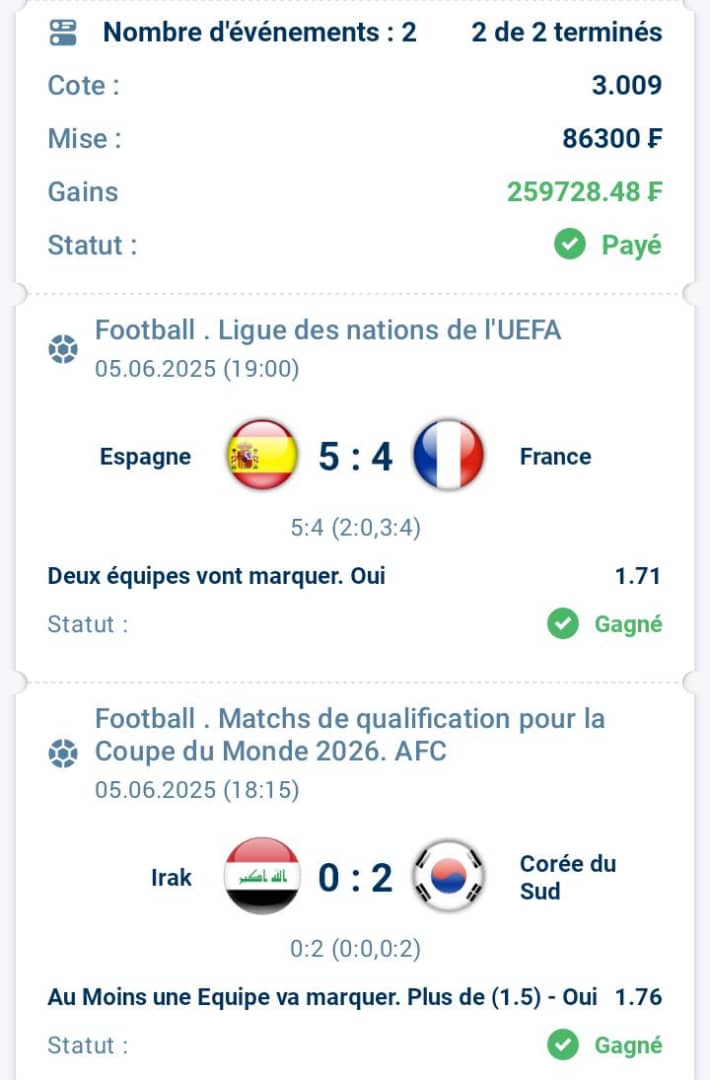The width and height of the screenshot is (710, 1080).
Task: Tap the France flag icon
Action: pyautogui.click(x=448, y=455)
